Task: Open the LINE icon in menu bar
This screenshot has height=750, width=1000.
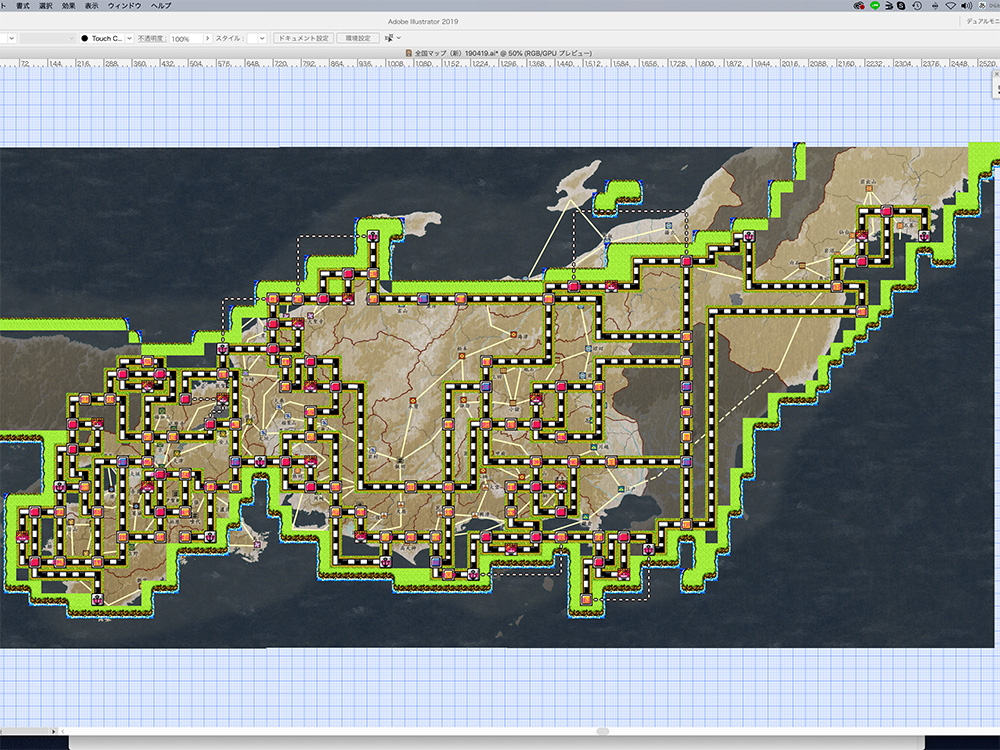Action: (874, 6)
